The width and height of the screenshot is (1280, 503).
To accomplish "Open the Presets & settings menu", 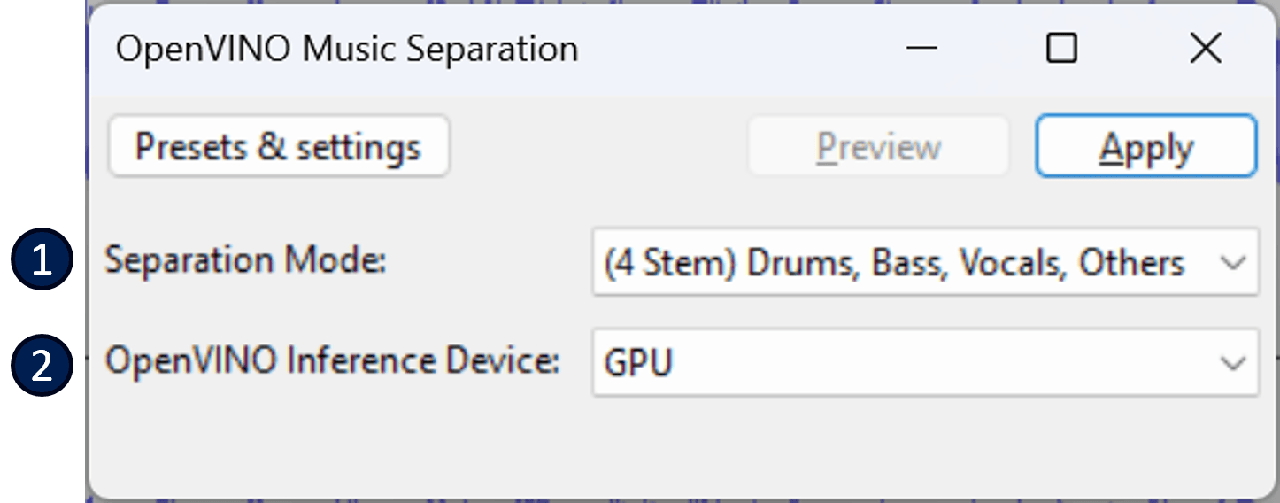I will tap(278, 147).
